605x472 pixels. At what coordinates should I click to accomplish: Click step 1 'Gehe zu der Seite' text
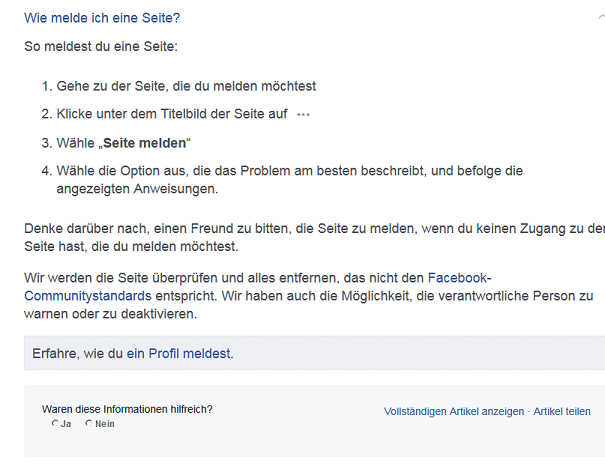(186, 86)
